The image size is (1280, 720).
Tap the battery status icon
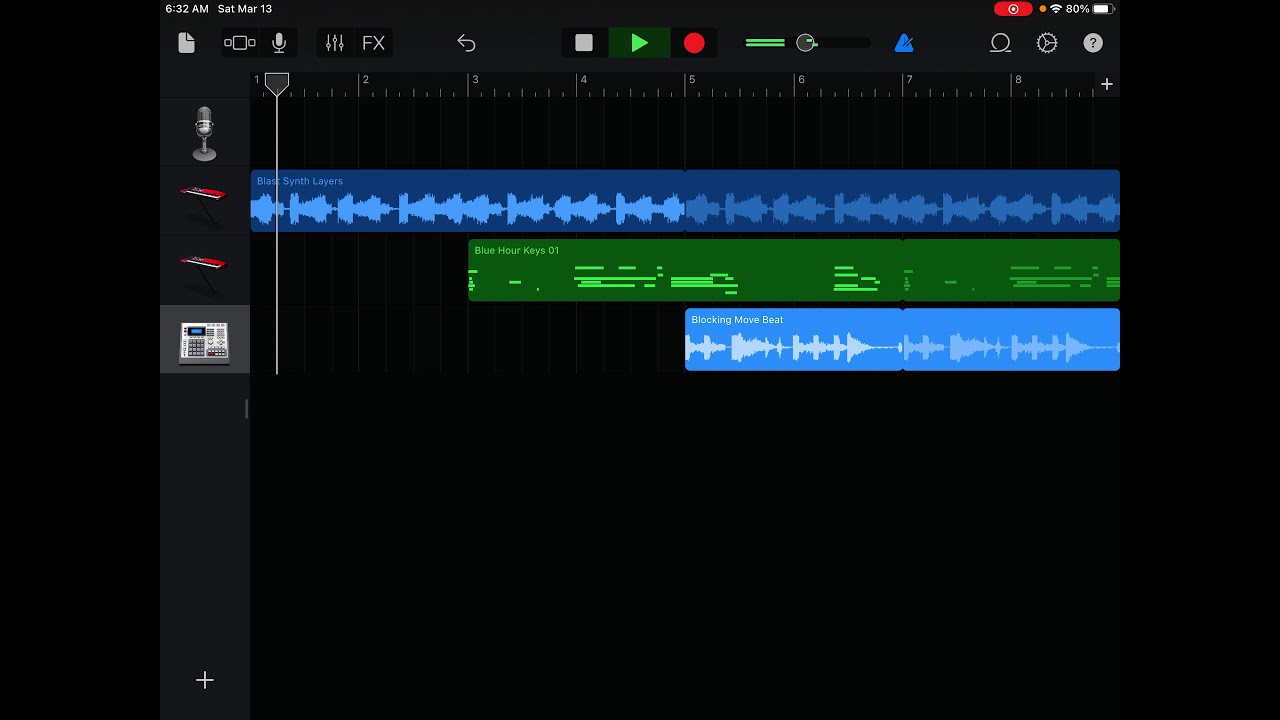1103,9
